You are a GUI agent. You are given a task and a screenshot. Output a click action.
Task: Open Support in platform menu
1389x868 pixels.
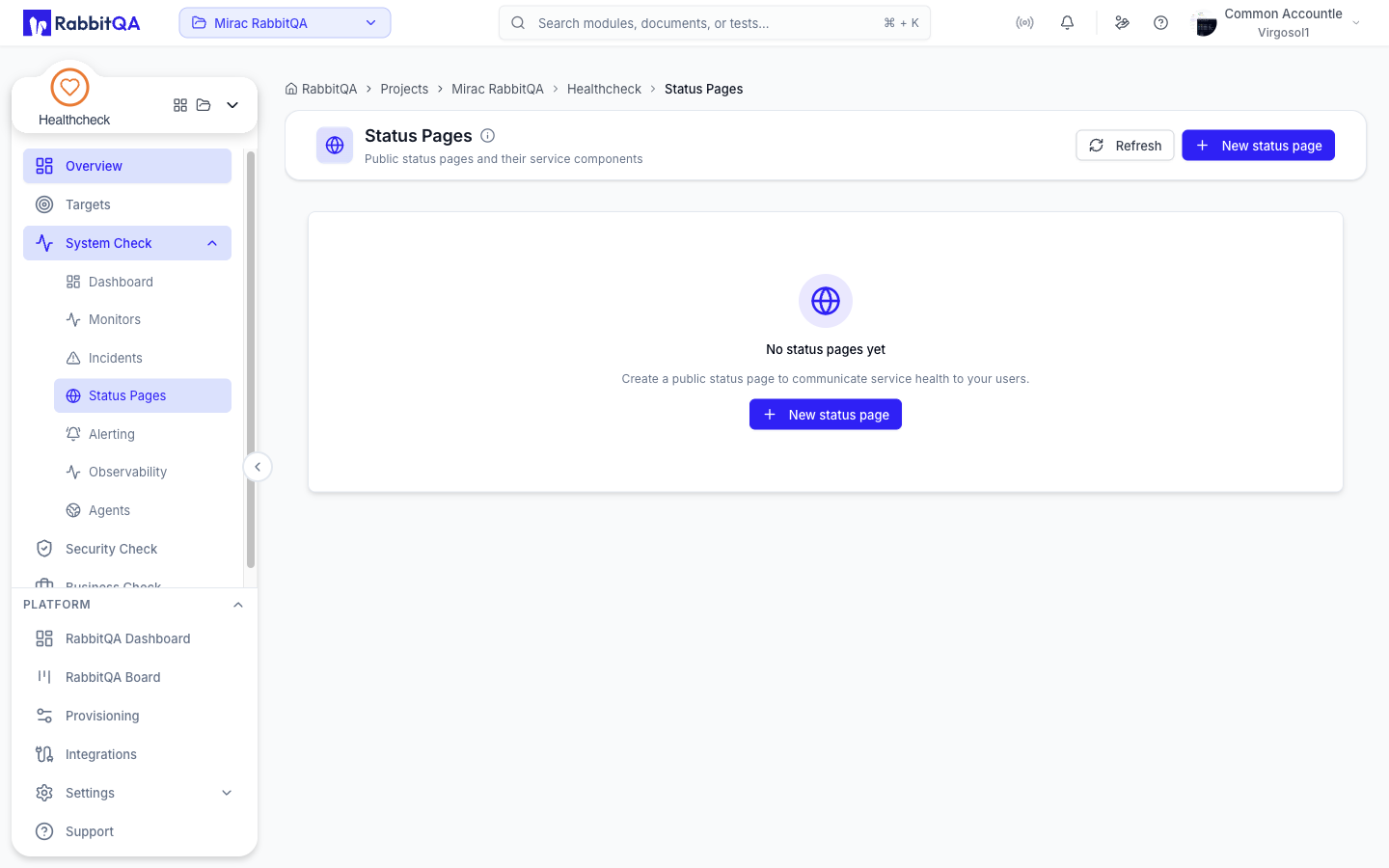(134, 831)
